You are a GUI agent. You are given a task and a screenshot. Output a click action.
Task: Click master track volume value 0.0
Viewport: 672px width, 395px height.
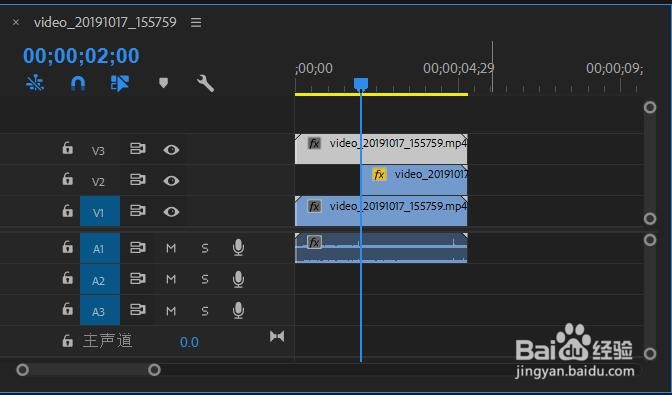(189, 342)
